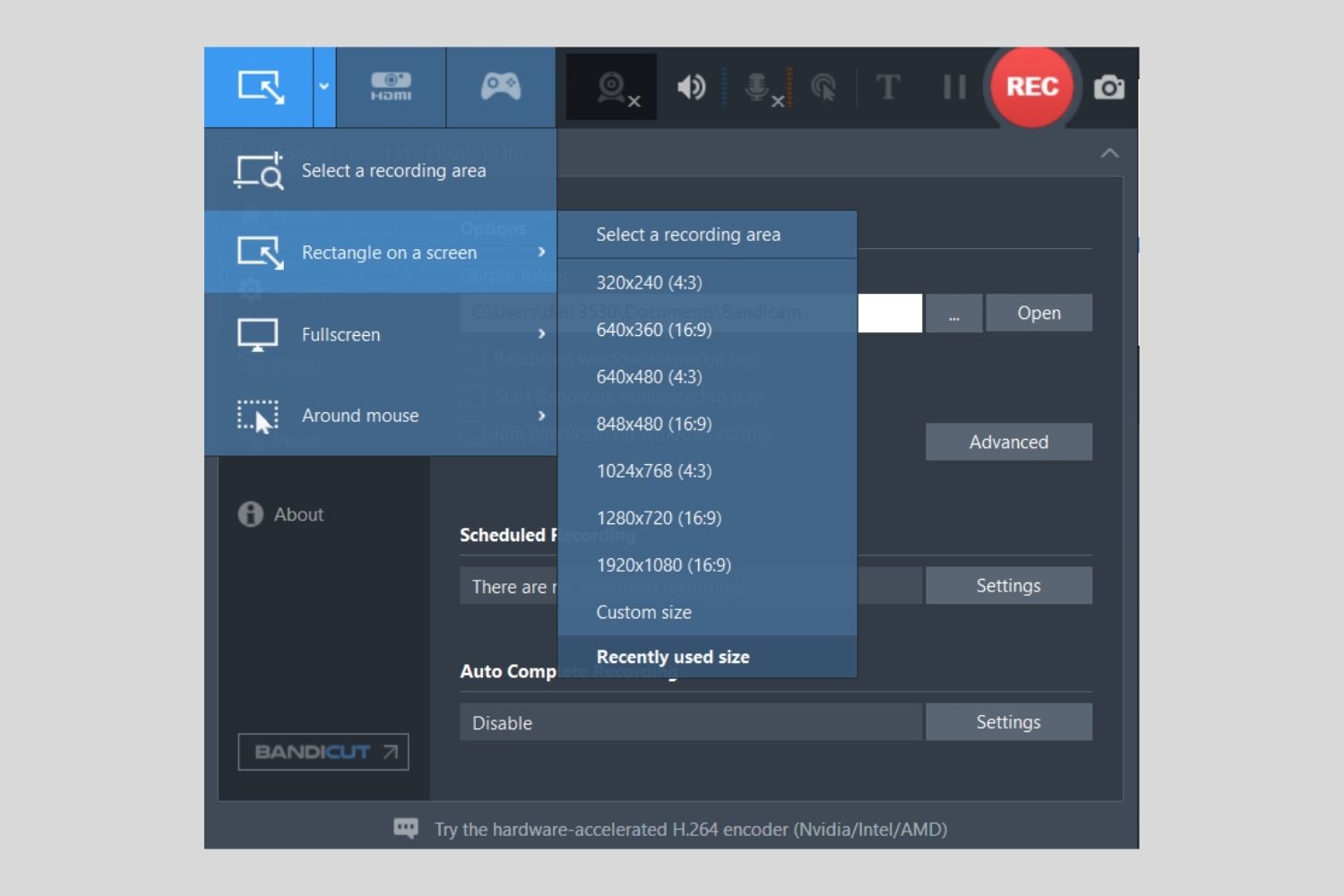The width and height of the screenshot is (1344, 896).
Task: Toggle the microphone icon
Action: pos(759,88)
